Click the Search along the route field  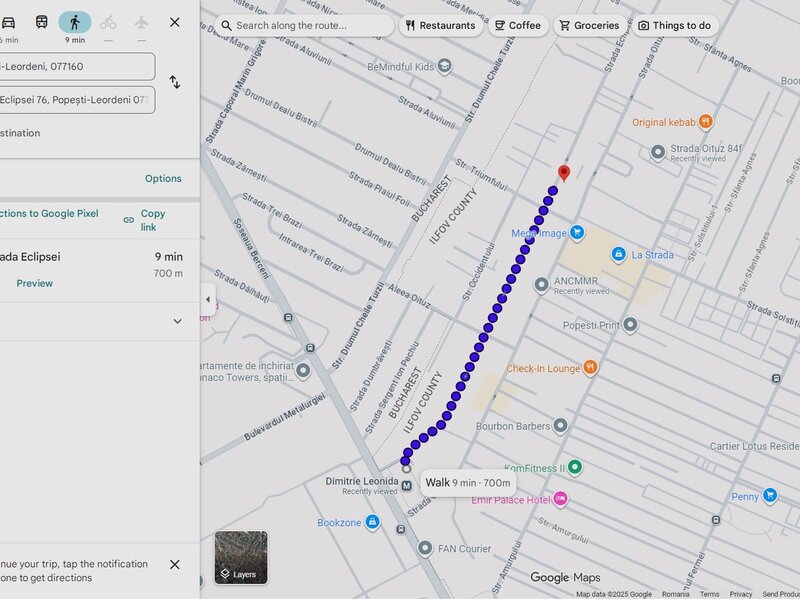(305, 25)
